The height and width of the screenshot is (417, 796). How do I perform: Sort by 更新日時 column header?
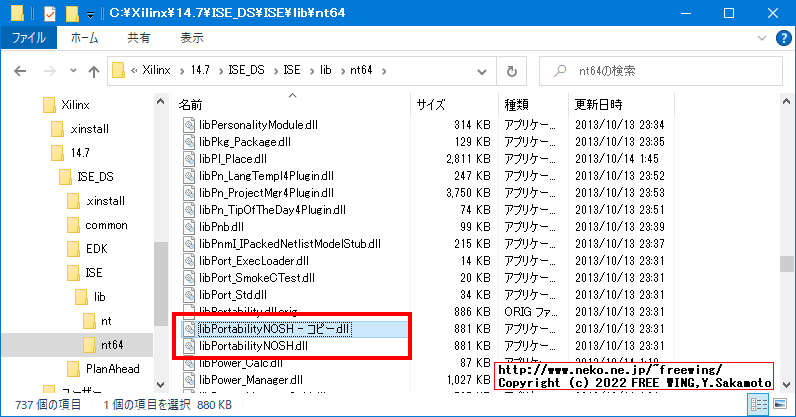pyautogui.click(x=598, y=105)
